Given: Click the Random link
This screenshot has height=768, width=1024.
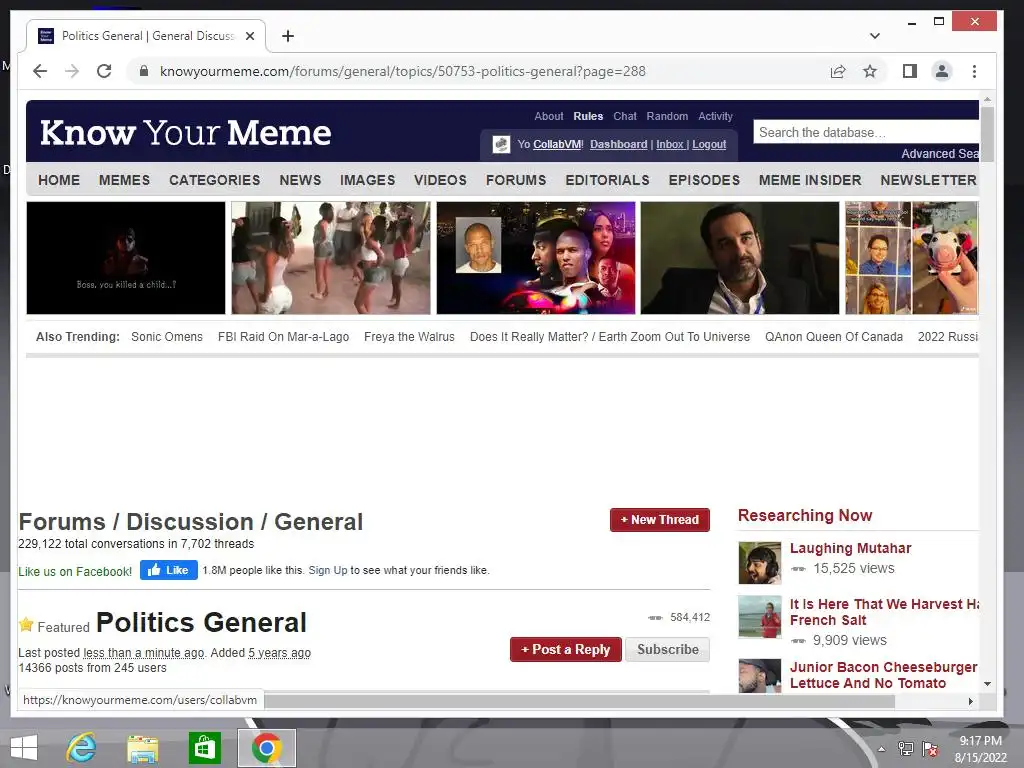Looking at the screenshot, I should 667,116.
